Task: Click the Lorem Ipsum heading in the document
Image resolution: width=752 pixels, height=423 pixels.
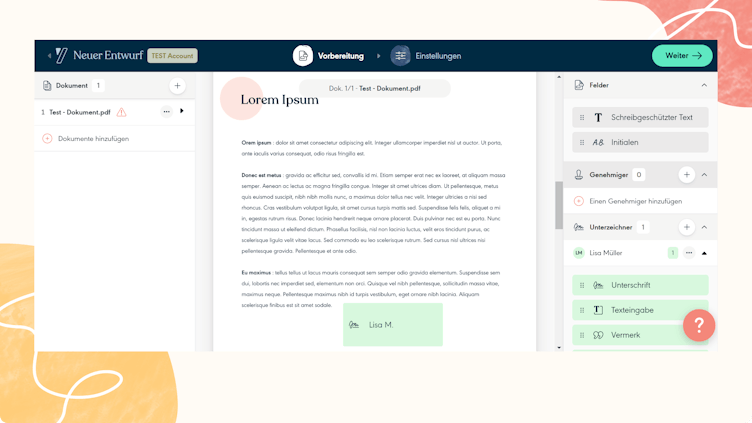Action: [x=280, y=100]
